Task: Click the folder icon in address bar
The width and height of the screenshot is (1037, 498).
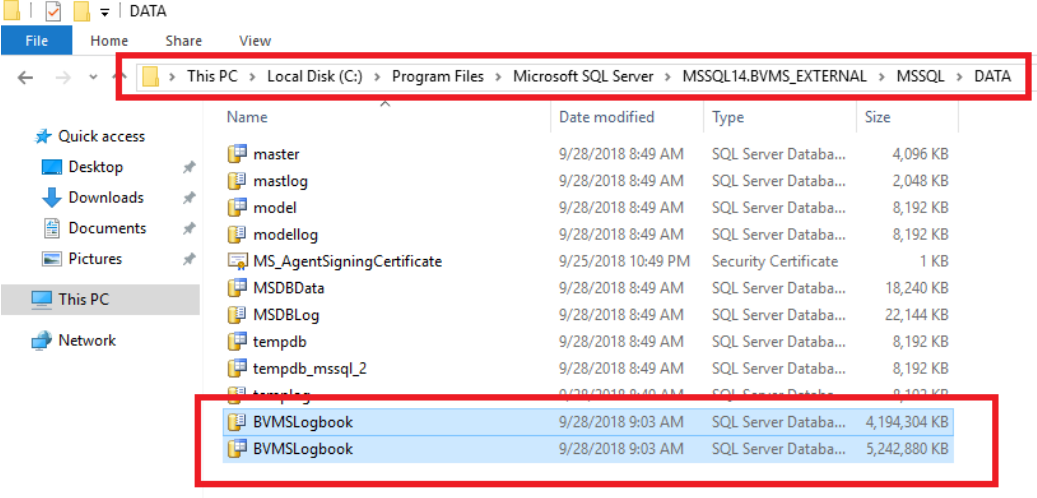Action: coord(151,77)
